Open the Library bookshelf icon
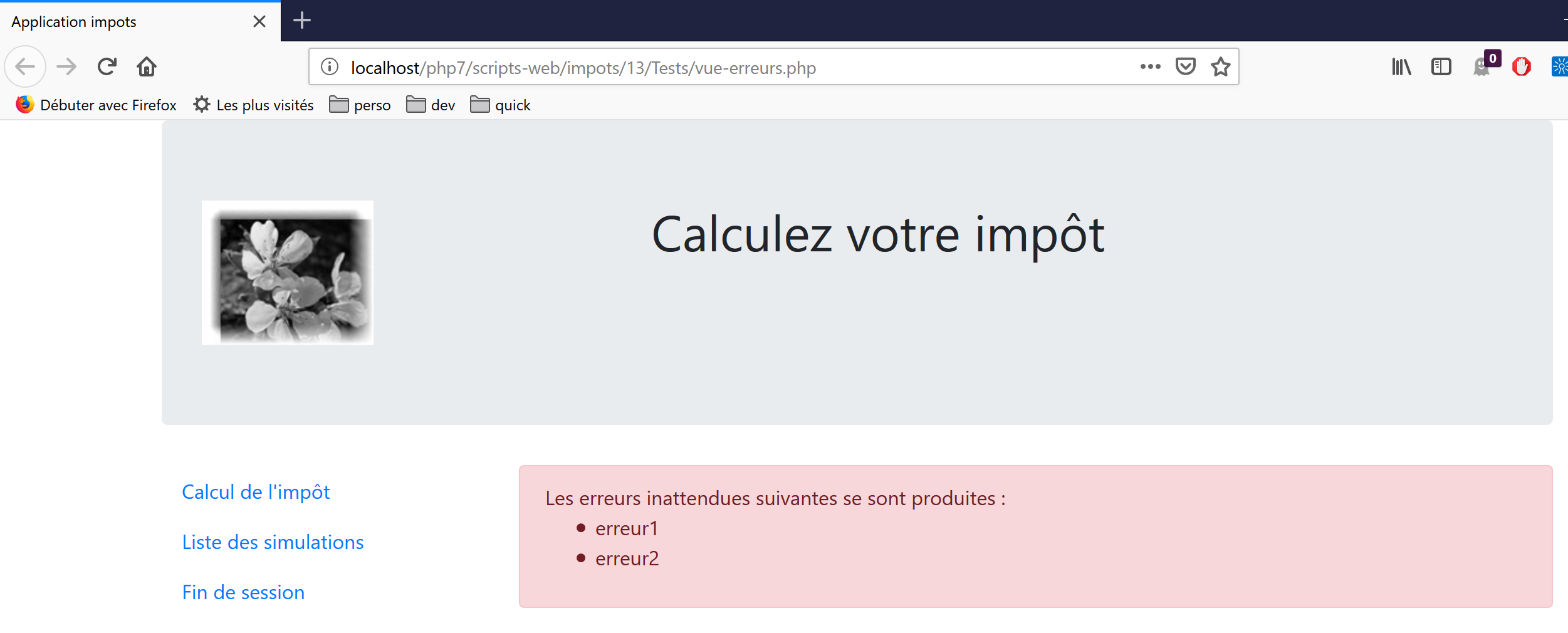Image resolution: width=1568 pixels, height=633 pixels. (x=1401, y=66)
